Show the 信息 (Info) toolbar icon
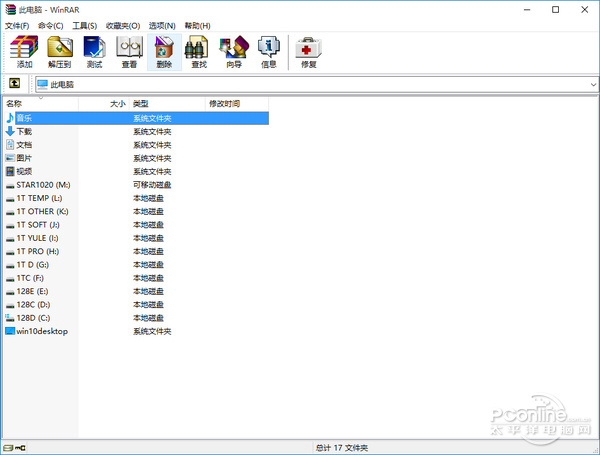The width and height of the screenshot is (600, 455). (x=269, y=52)
